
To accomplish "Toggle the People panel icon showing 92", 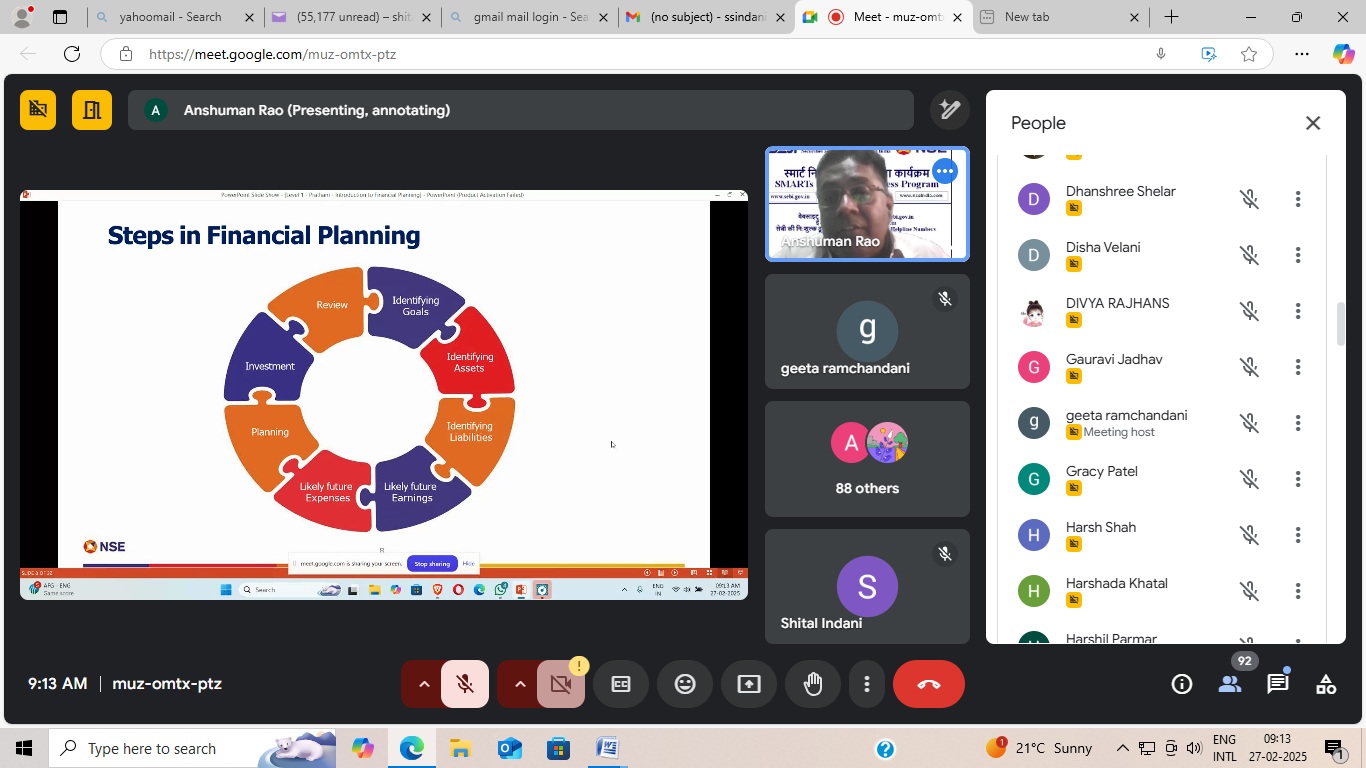I will 1230,684.
